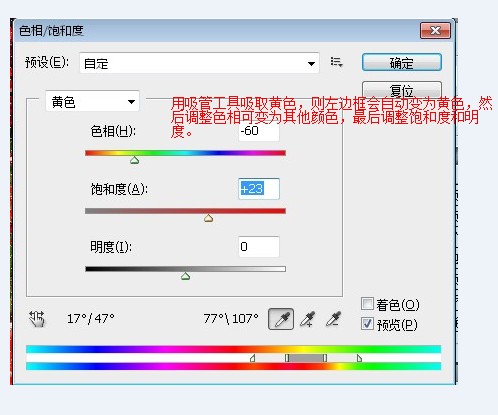This screenshot has width=498, height=415.
Task: Click the 复位 button
Action: pyautogui.click(x=402, y=89)
